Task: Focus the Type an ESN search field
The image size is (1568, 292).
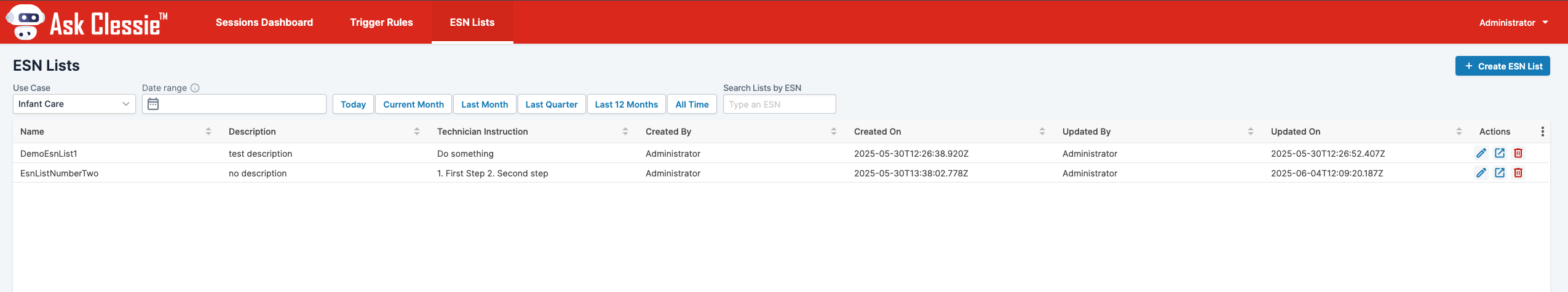Action: pos(779,104)
